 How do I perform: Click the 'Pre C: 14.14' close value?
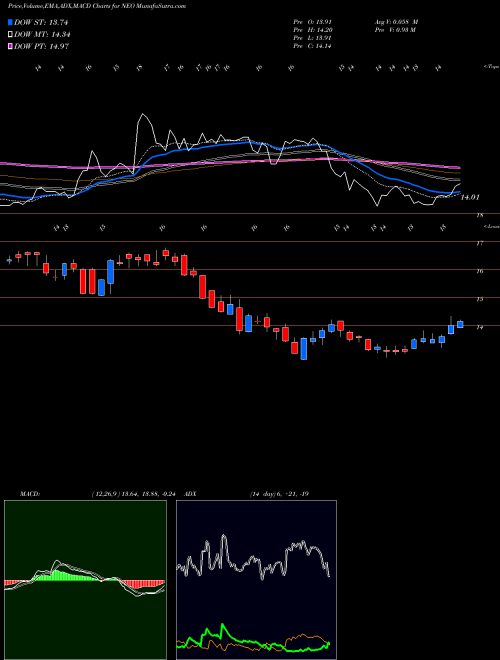(x=312, y=46)
